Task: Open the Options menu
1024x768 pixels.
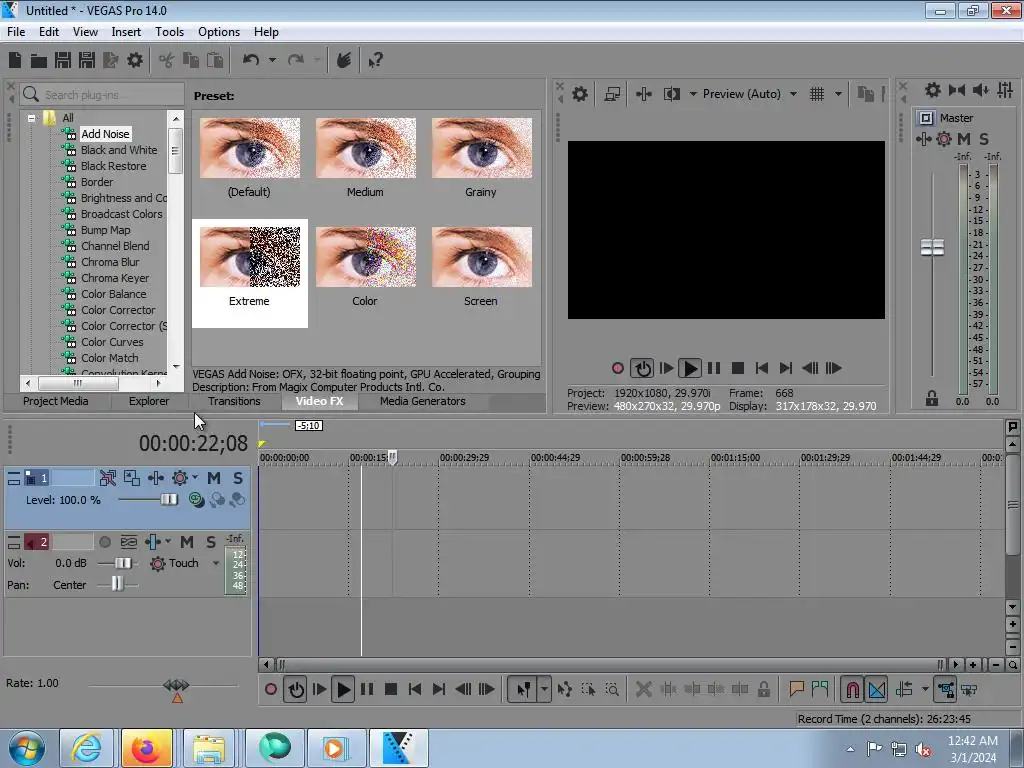Action: point(219,32)
